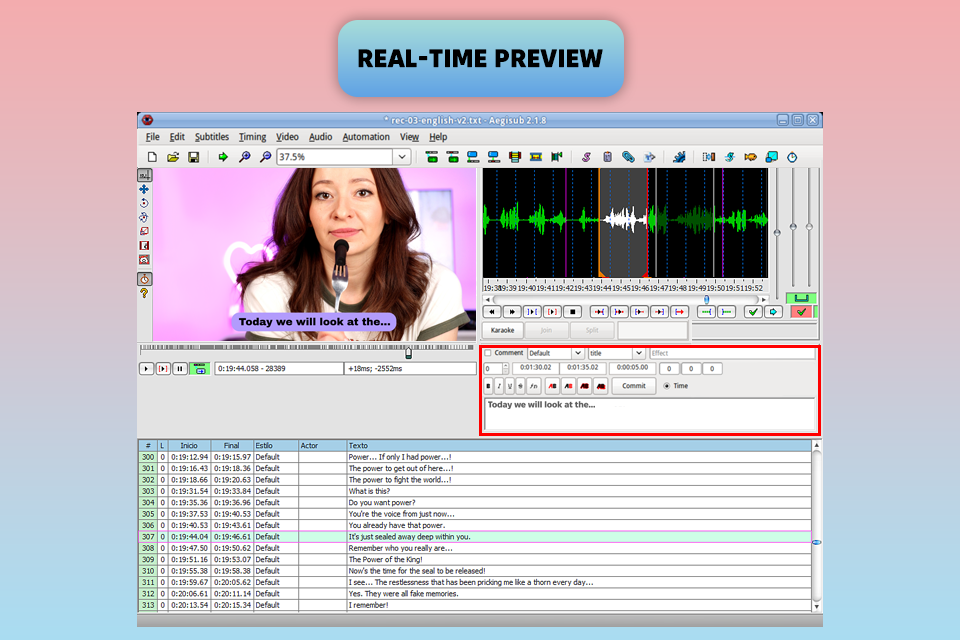This screenshot has height=640, width=960.
Task: Toggle the Comment checkbox
Action: click(x=488, y=353)
